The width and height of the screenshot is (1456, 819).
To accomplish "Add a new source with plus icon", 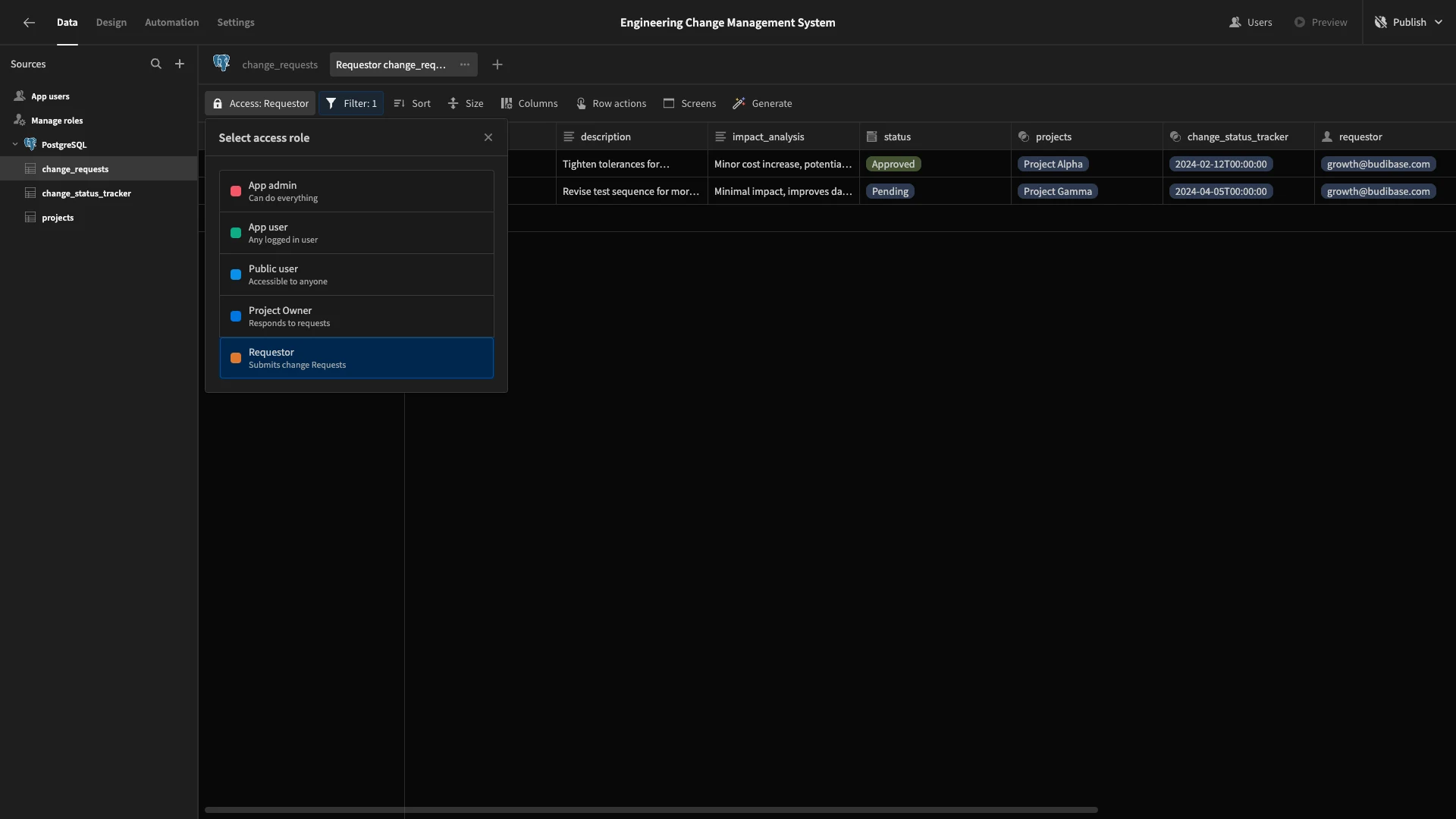I will (x=180, y=64).
